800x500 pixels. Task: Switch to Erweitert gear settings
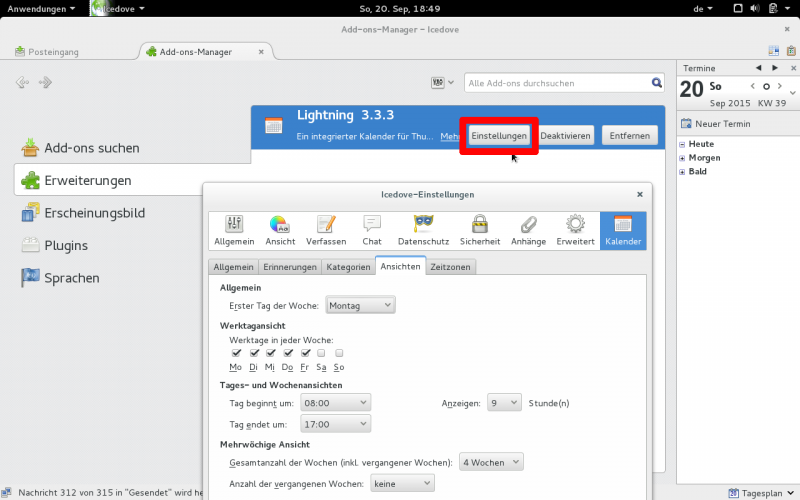[x=575, y=230]
